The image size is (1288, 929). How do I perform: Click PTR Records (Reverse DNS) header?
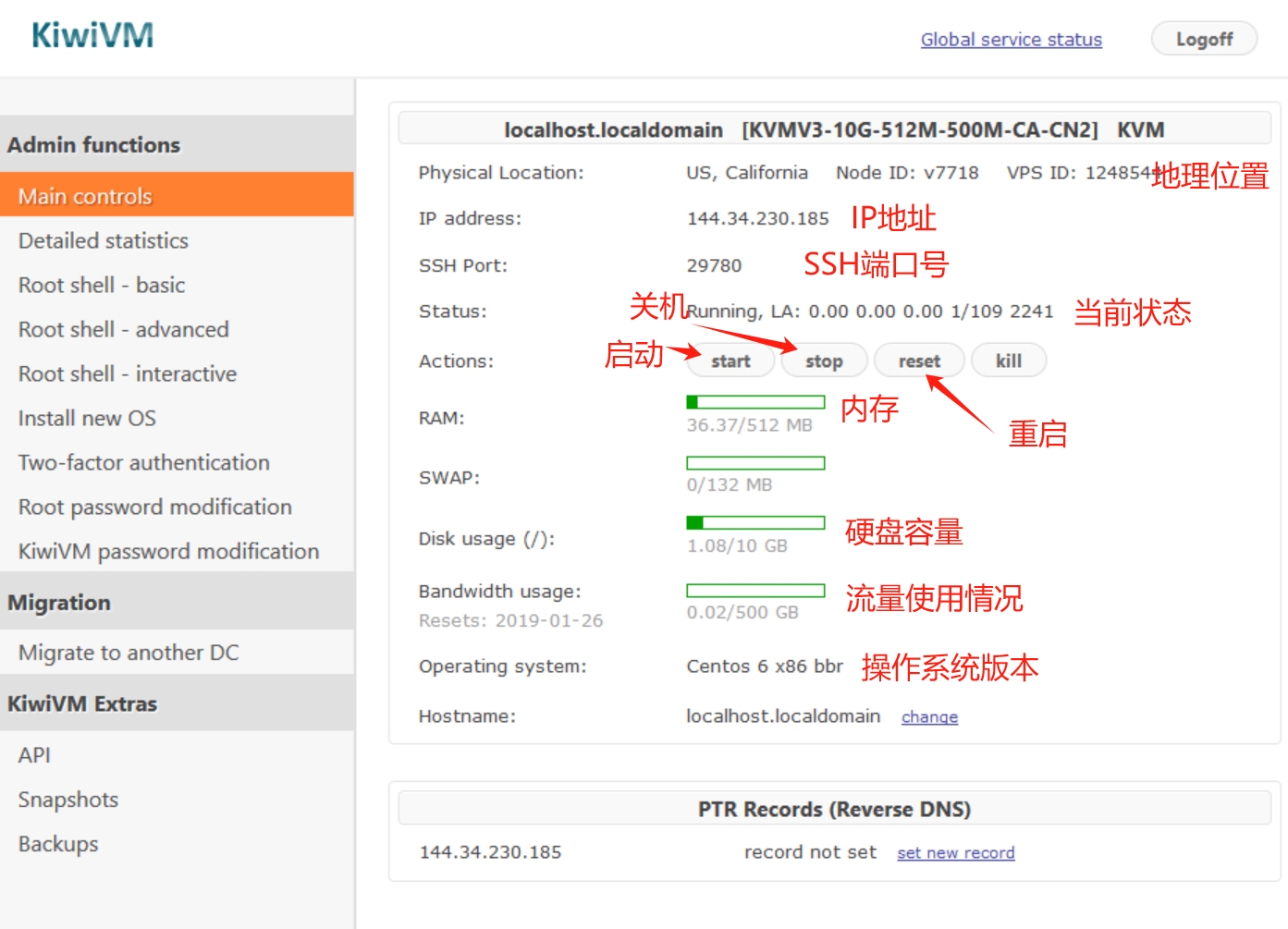point(834,809)
